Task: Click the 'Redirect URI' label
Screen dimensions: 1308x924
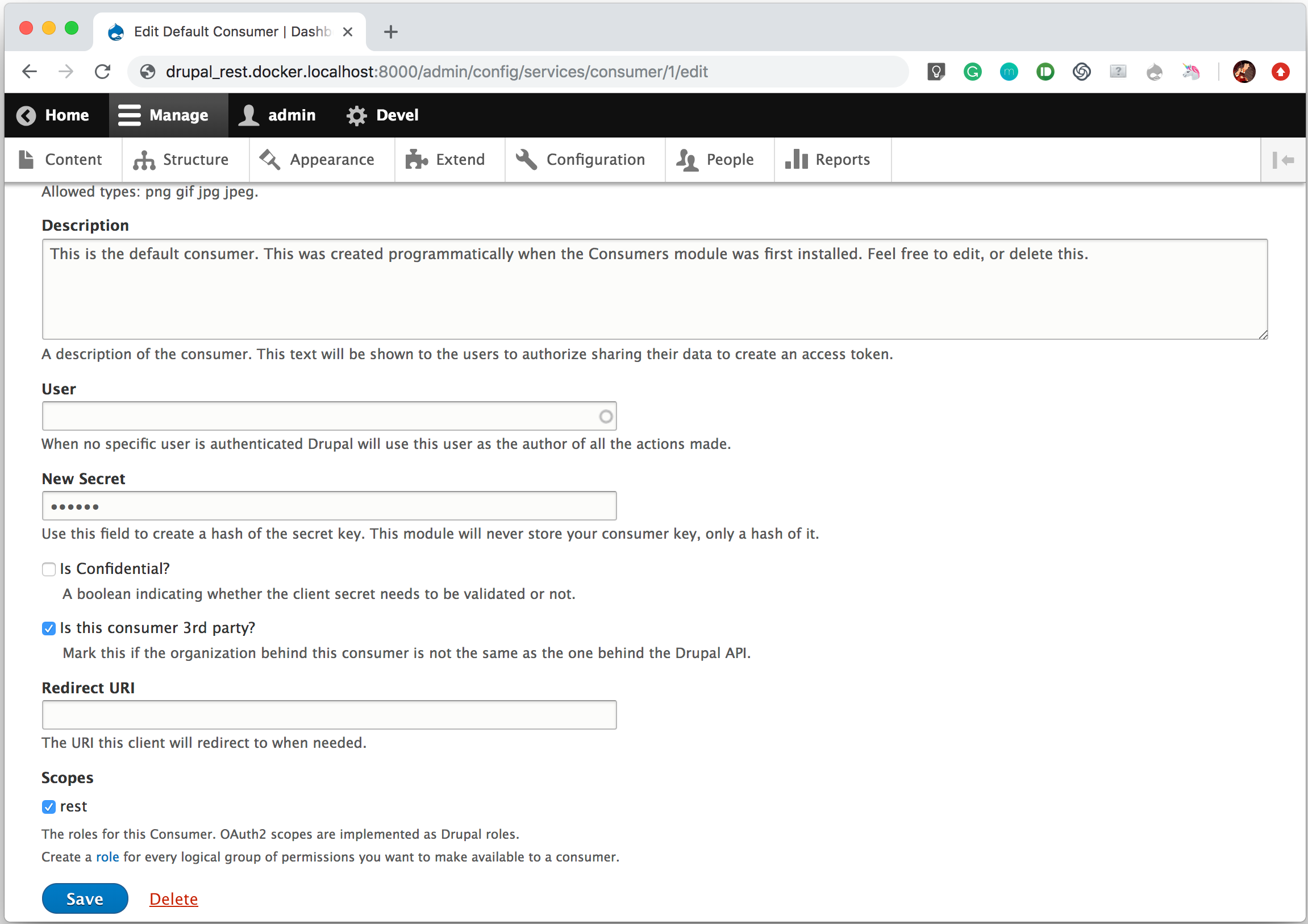Action: click(x=88, y=688)
